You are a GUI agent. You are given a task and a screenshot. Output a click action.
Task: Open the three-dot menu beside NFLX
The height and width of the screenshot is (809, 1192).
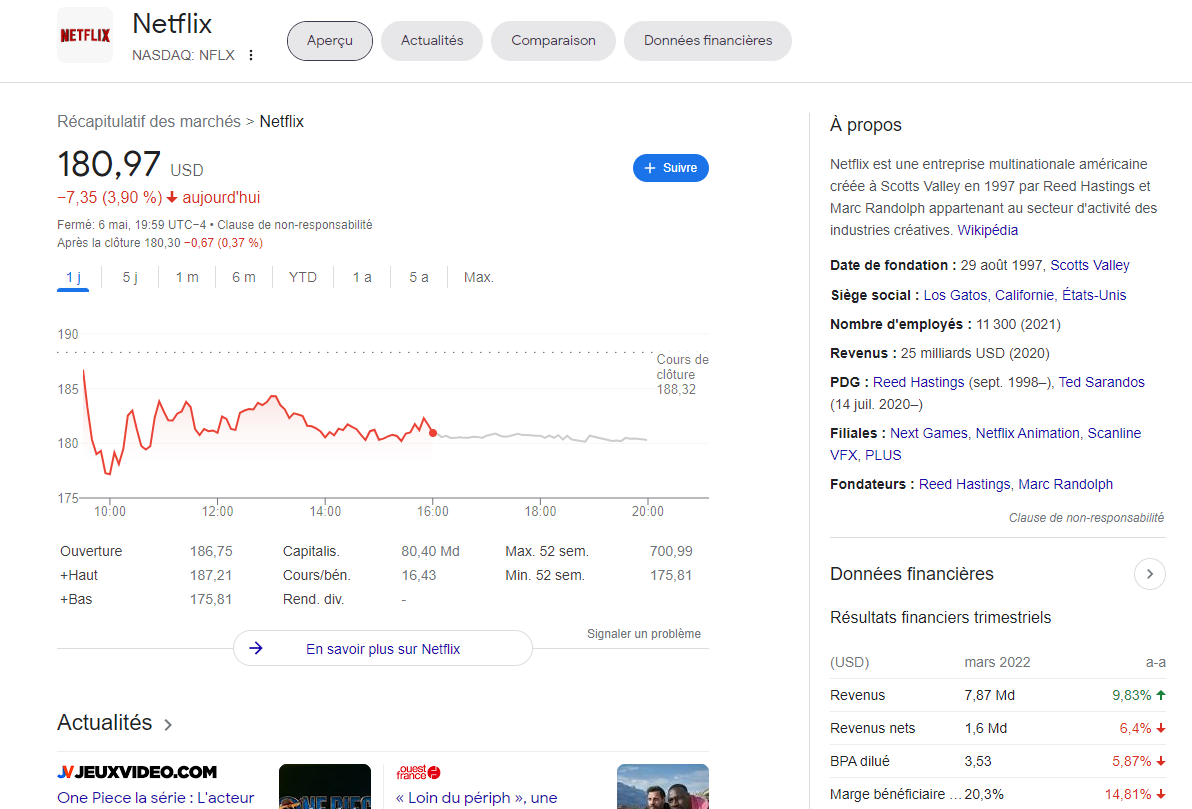pyautogui.click(x=251, y=56)
